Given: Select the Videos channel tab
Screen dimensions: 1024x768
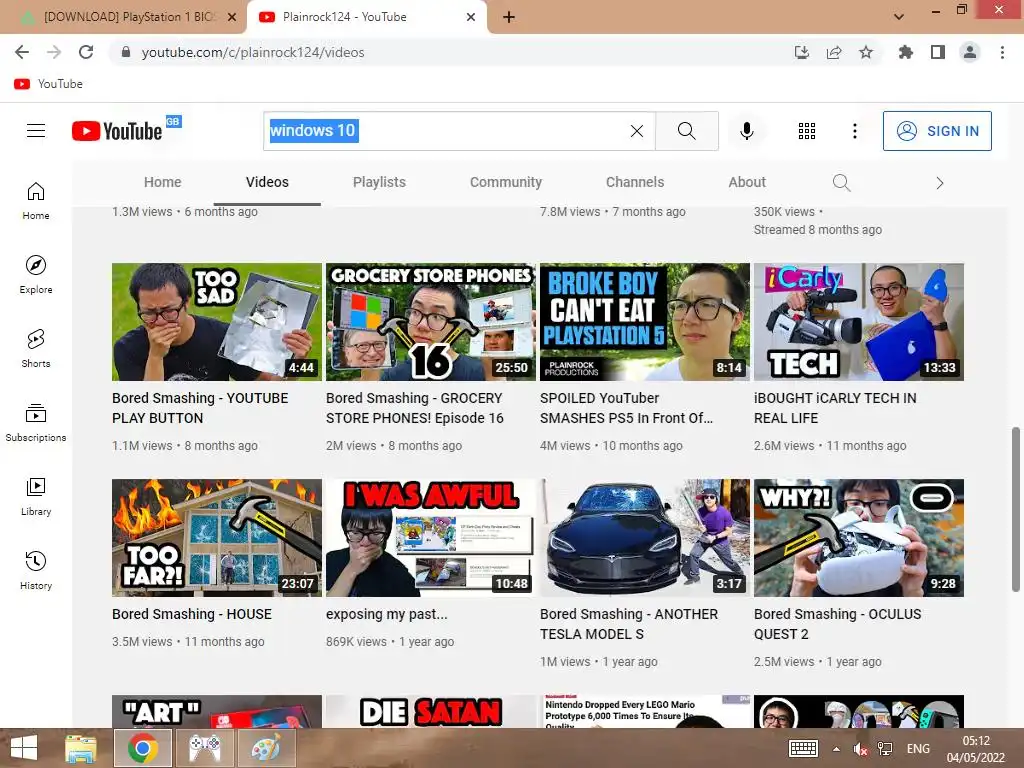Looking at the screenshot, I should [267, 182].
